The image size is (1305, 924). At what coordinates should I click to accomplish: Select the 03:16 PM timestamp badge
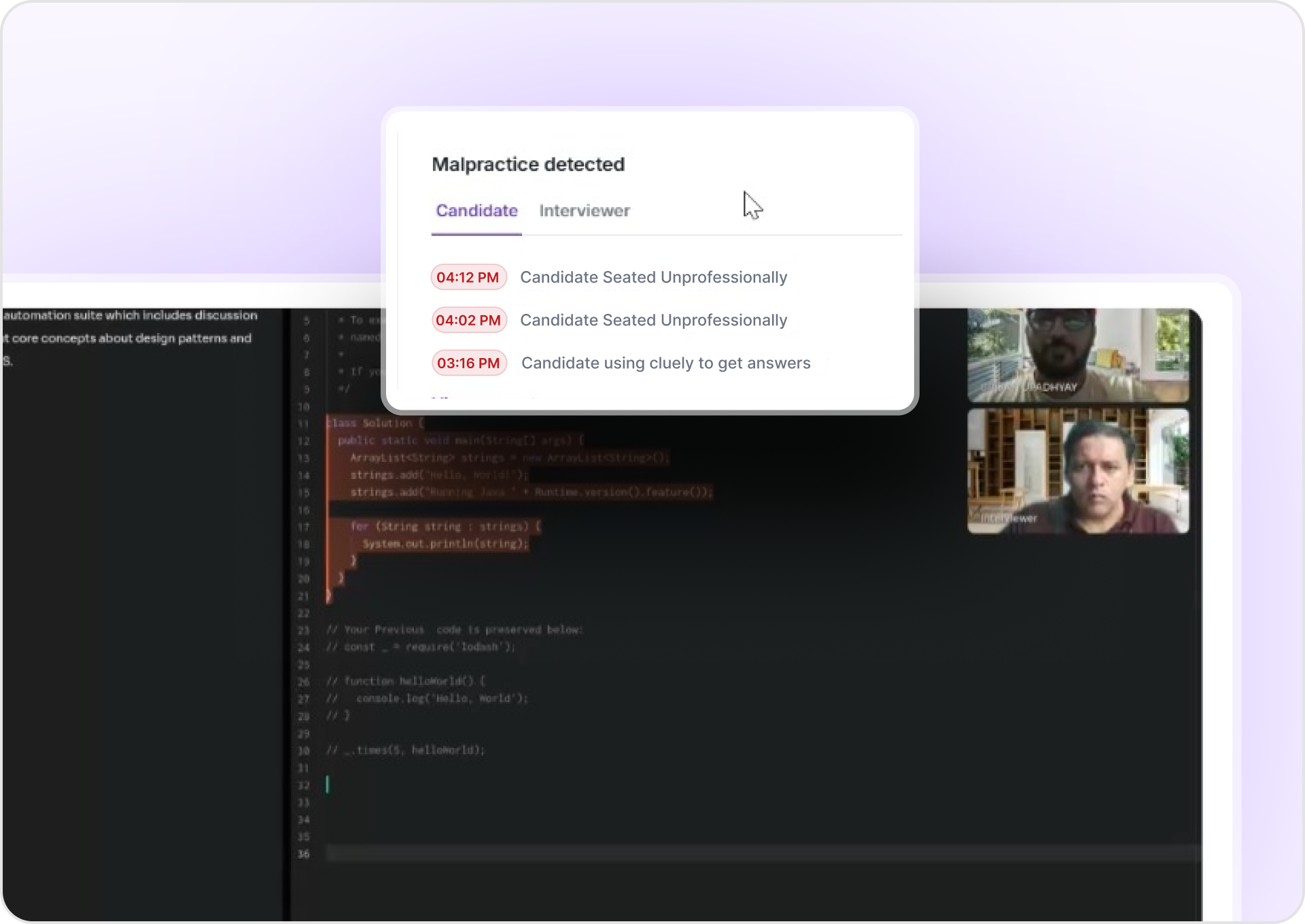pos(468,363)
